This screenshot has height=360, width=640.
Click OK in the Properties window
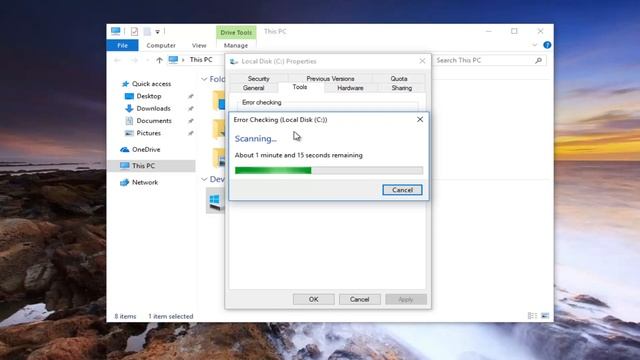pos(313,299)
